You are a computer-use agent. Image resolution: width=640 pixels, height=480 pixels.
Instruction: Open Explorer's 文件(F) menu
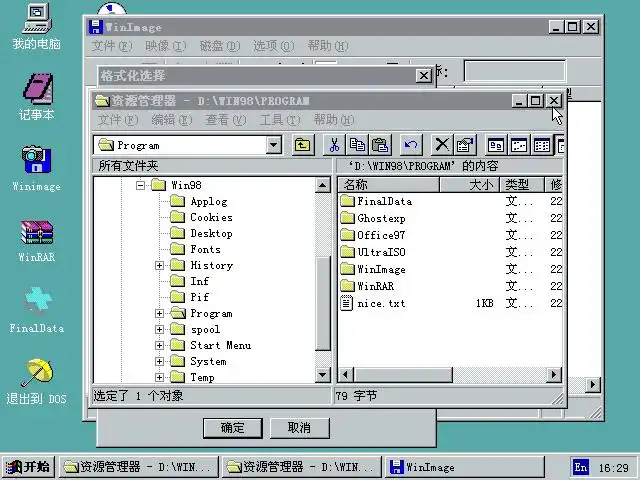point(118,120)
